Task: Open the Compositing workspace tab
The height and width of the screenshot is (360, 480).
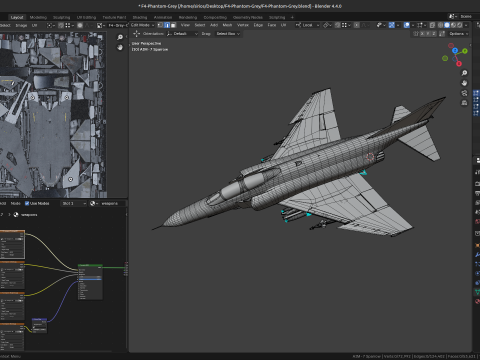Action: click(x=215, y=17)
